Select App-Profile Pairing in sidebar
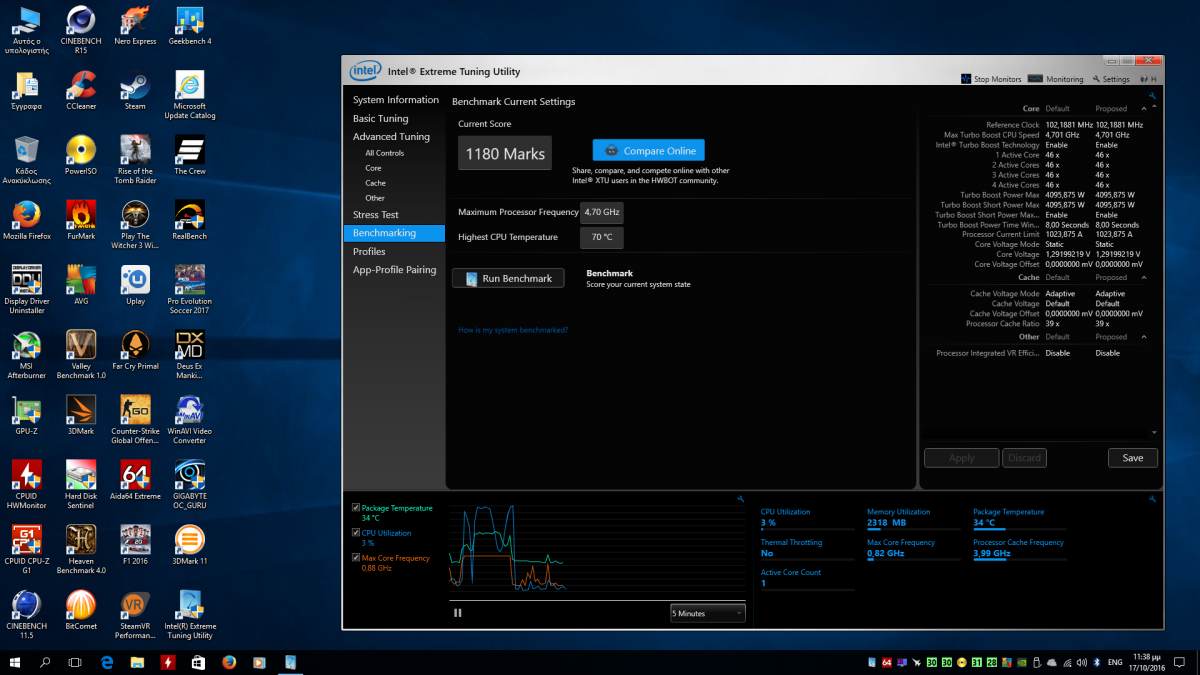Viewport: 1200px width, 675px height. (x=395, y=270)
